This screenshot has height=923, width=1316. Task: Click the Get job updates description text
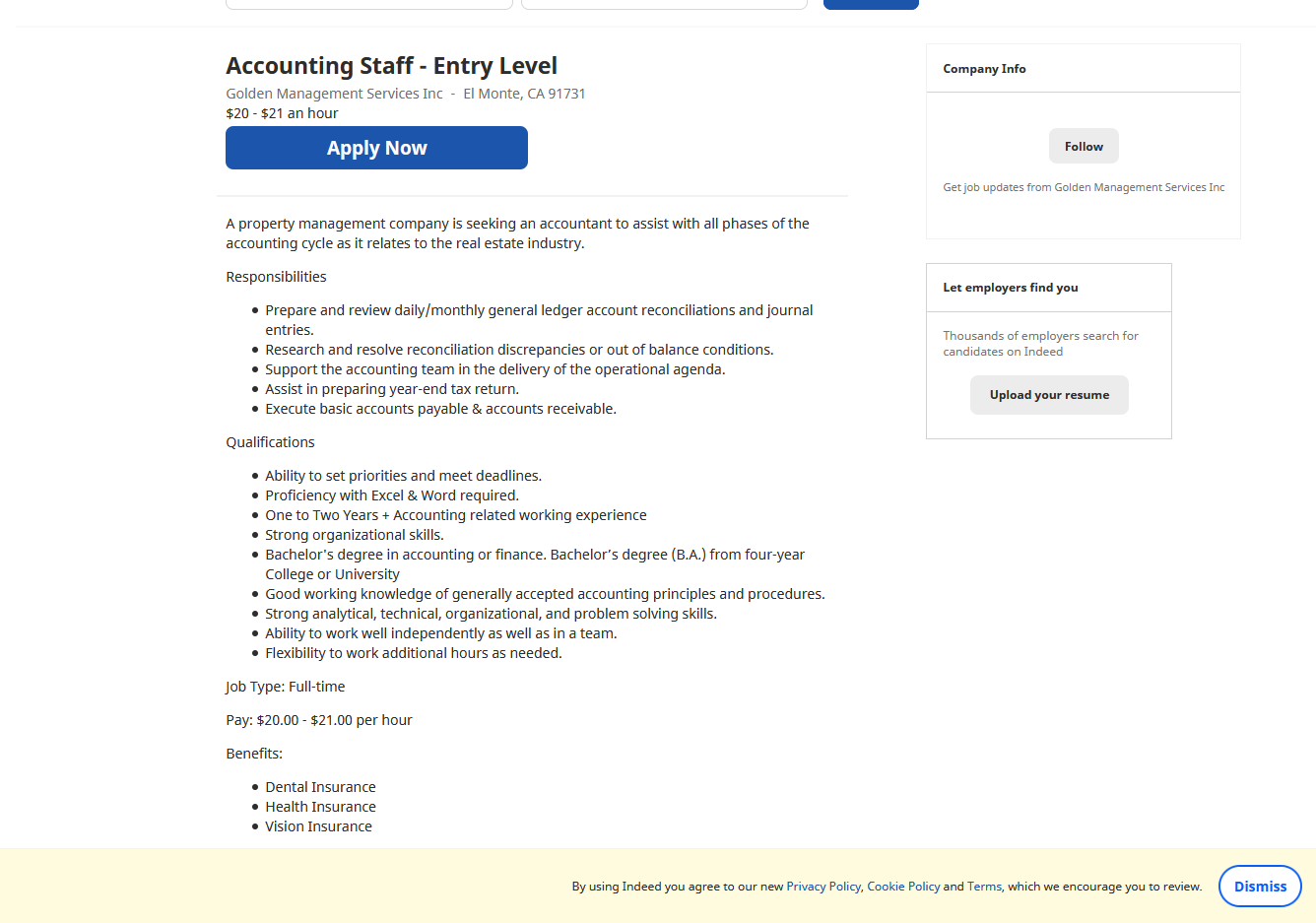click(1084, 187)
